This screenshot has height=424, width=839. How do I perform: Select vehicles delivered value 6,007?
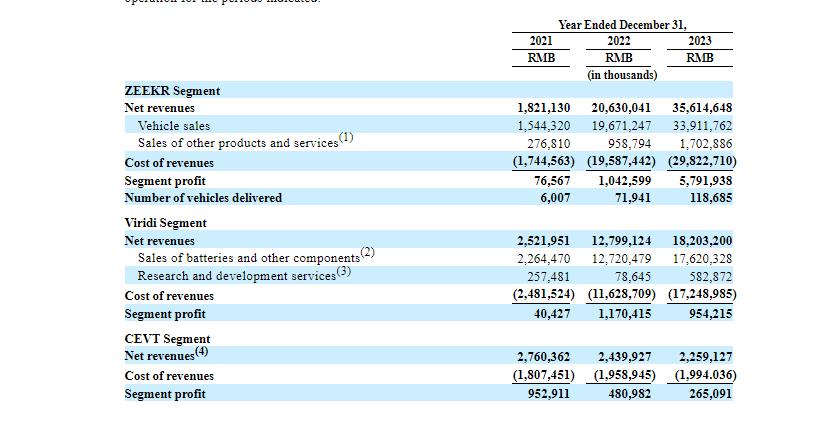point(555,198)
